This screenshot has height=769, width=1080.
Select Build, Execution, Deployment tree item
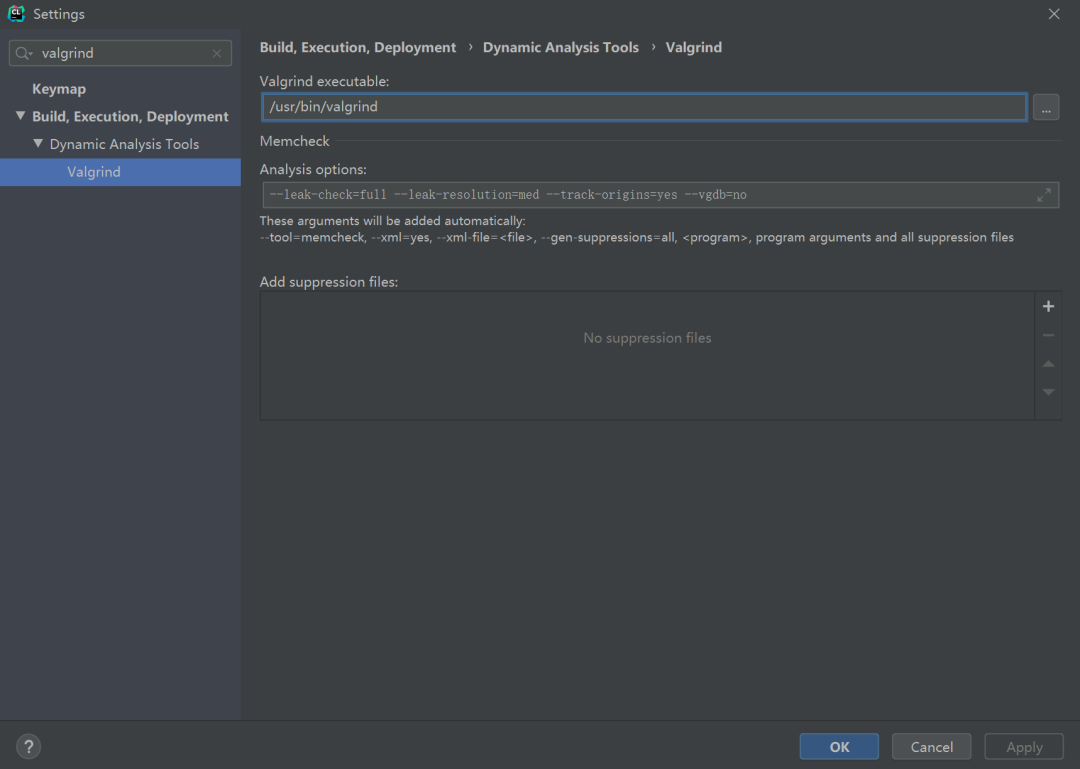[130, 116]
